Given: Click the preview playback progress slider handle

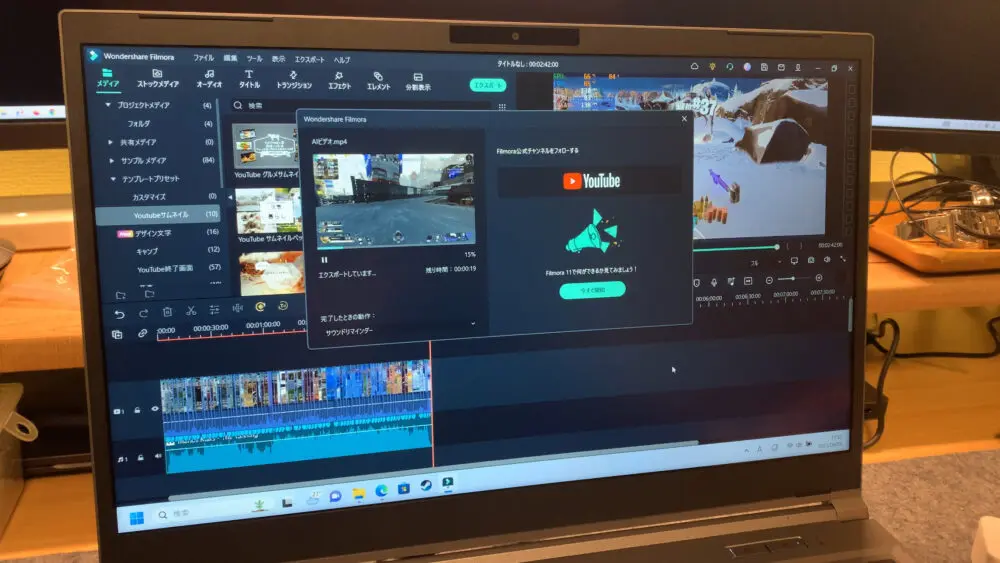Looking at the screenshot, I should pos(777,247).
